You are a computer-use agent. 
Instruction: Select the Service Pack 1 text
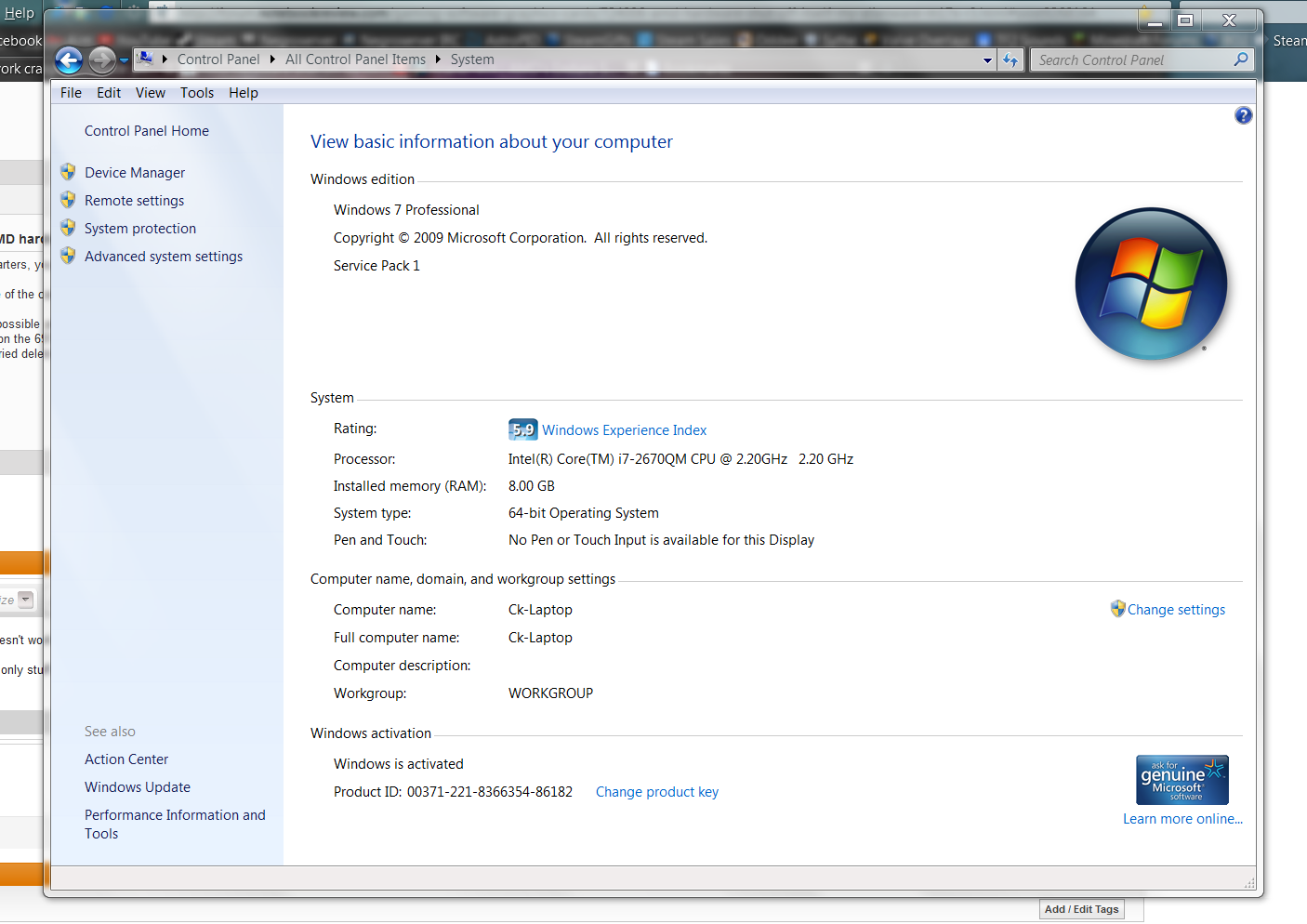376,266
